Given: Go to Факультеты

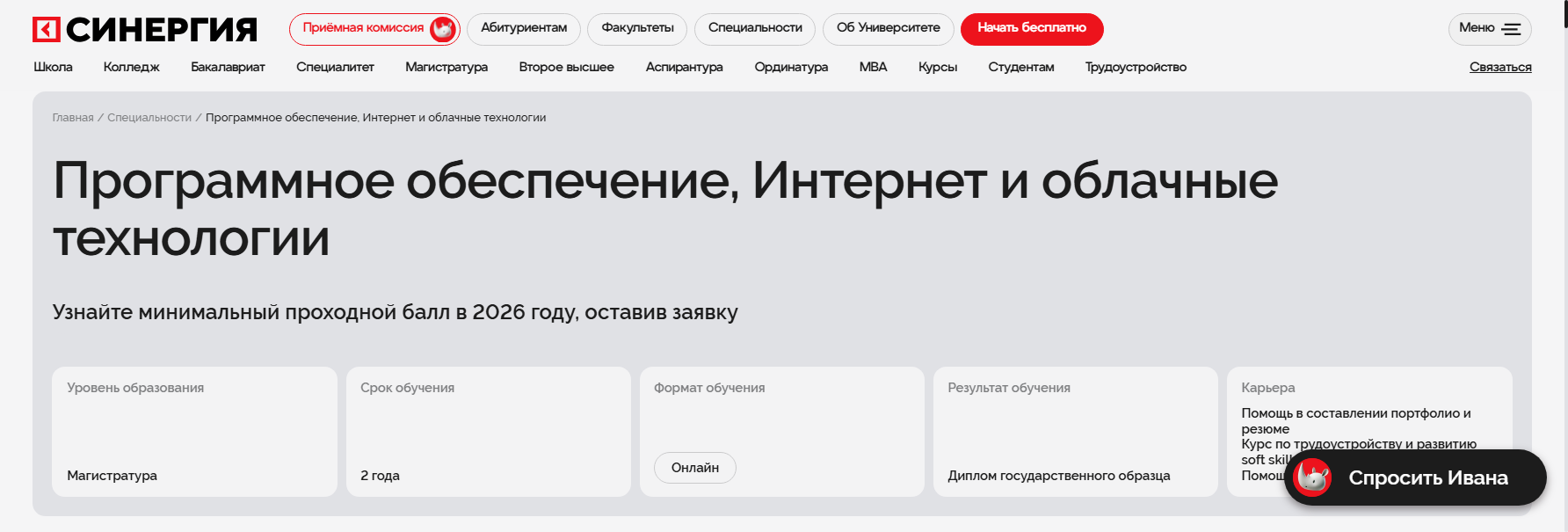Looking at the screenshot, I should [637, 29].
